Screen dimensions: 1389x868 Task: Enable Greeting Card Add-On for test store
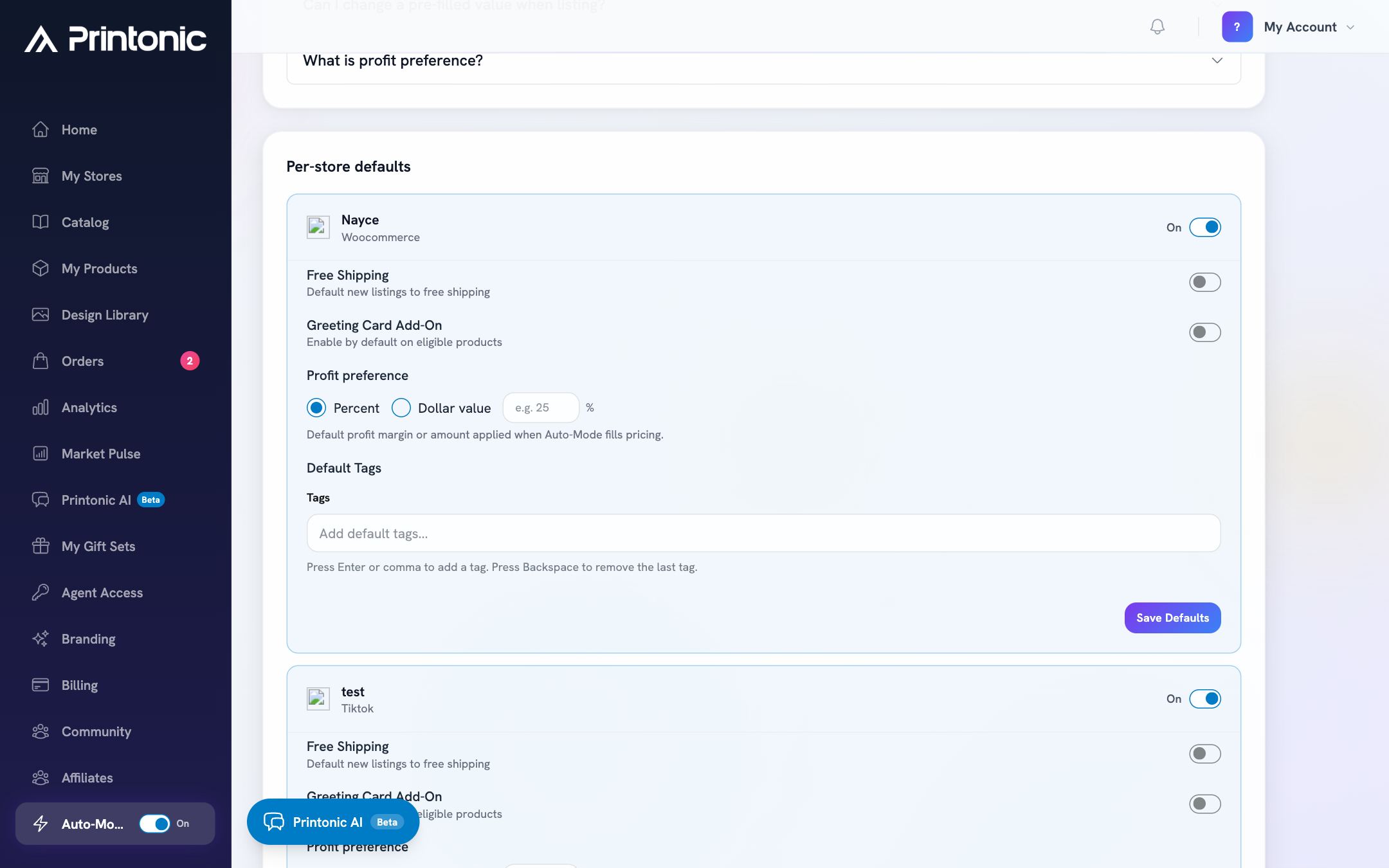tap(1204, 804)
